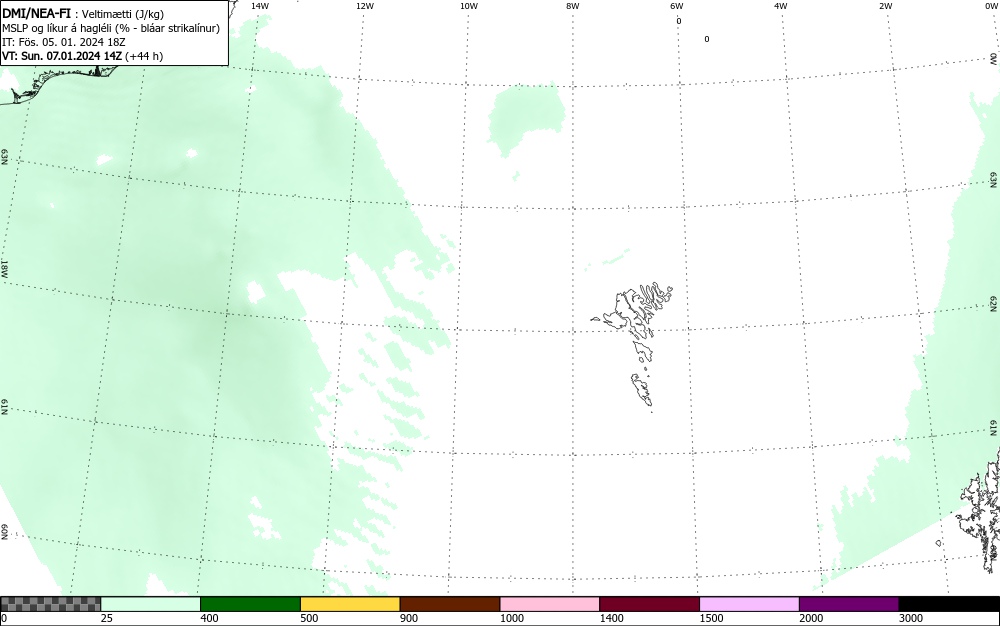Click the gray checkered 0–25 legend swatch

(50, 604)
